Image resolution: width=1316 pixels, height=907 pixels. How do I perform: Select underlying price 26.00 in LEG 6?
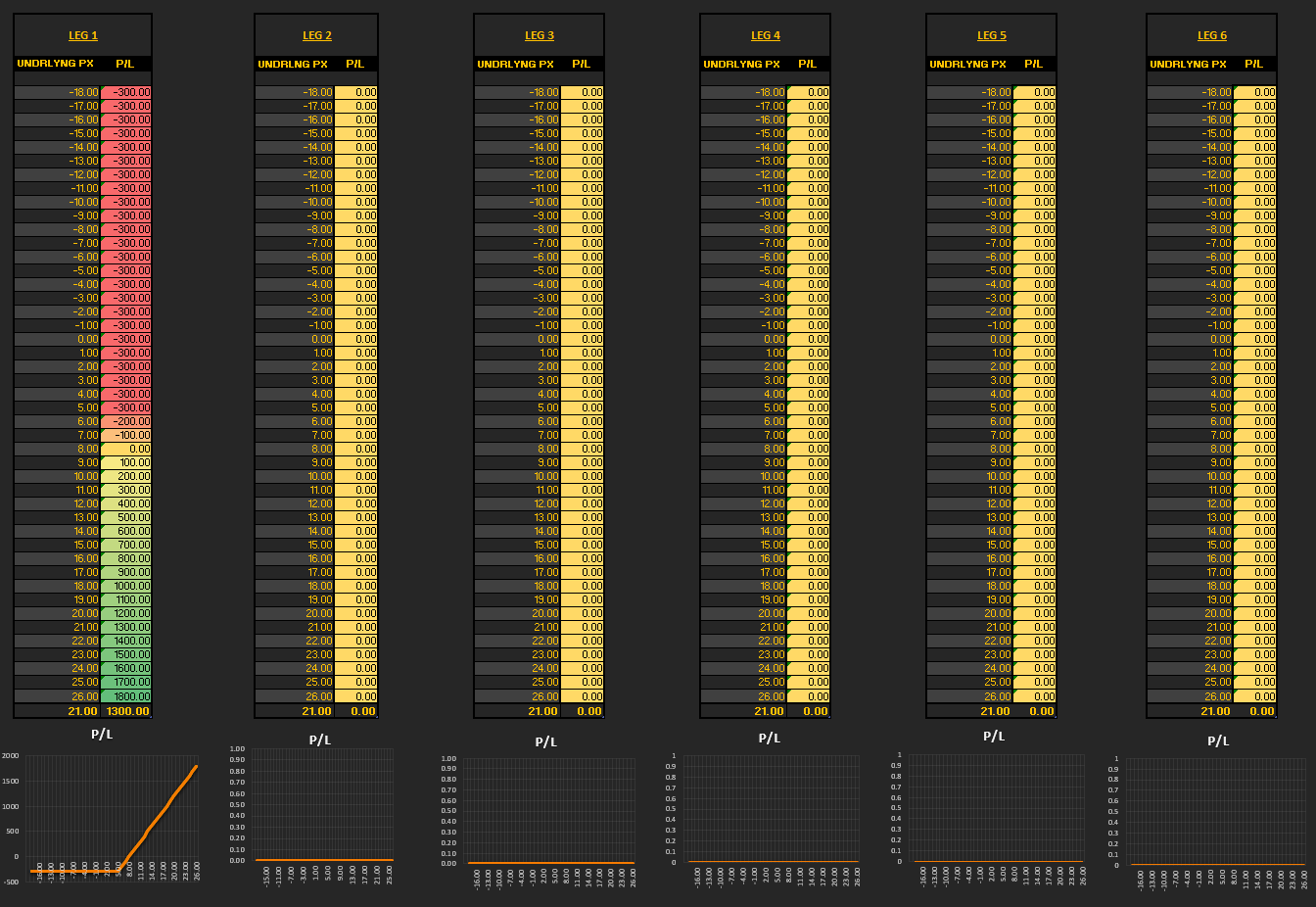pyautogui.click(x=1191, y=696)
